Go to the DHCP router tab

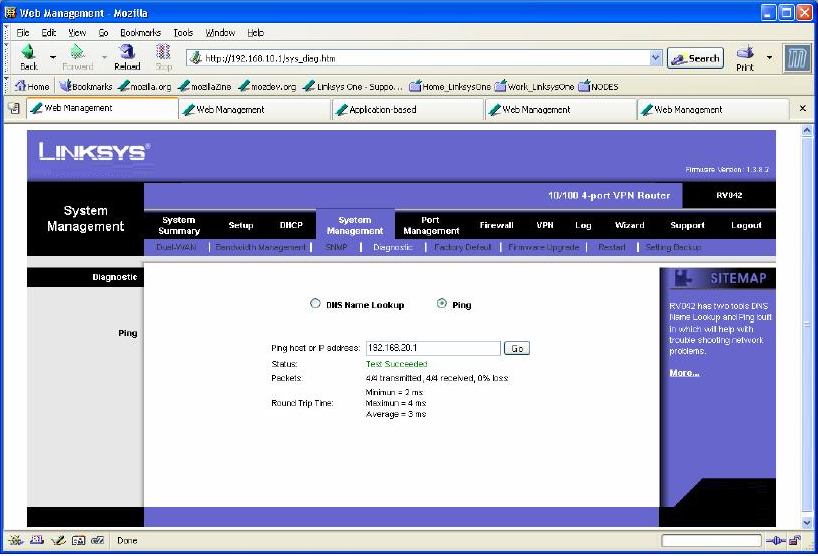(291, 225)
